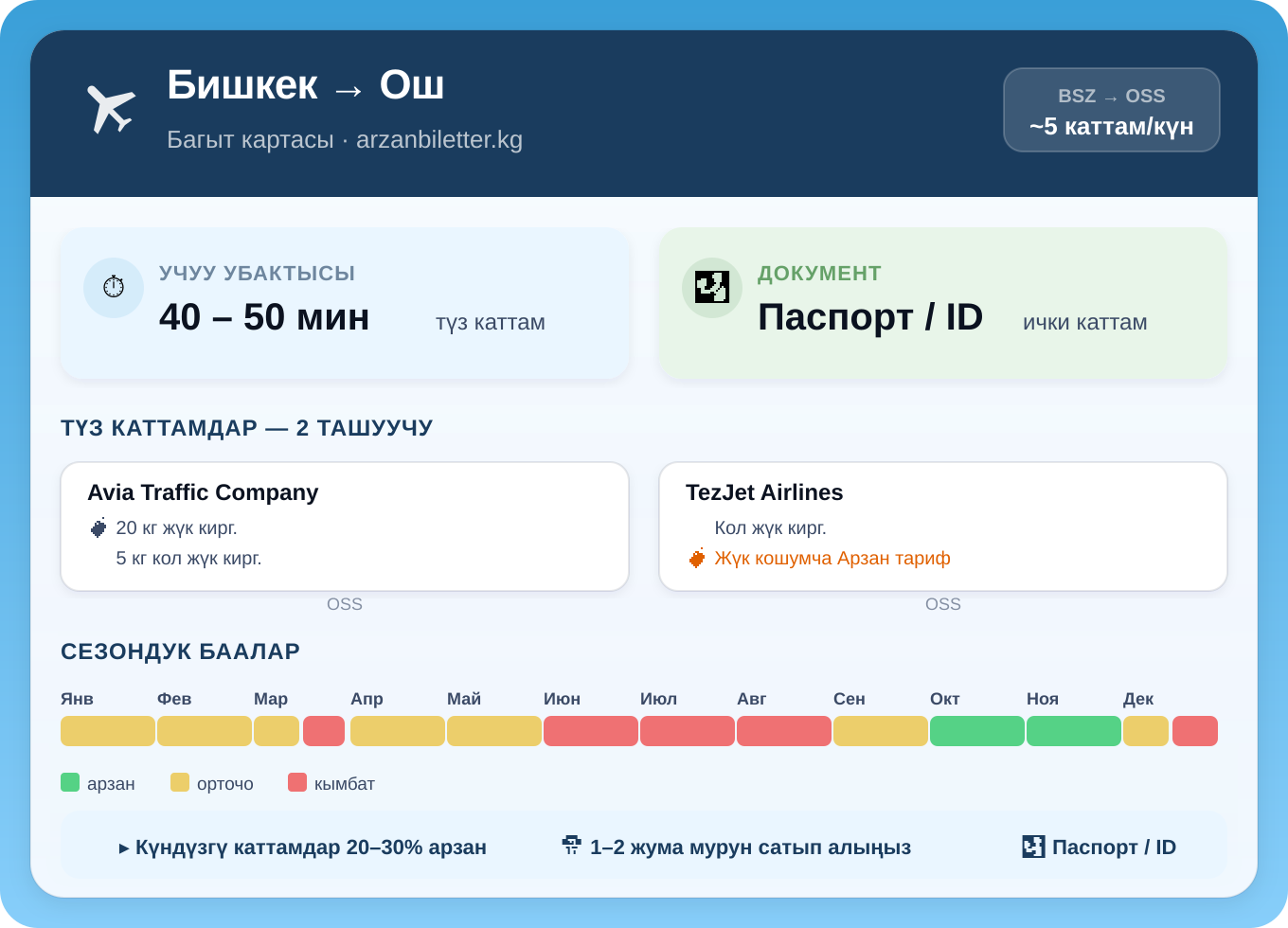This screenshot has width=1288, height=928.
Task: Open the arzanbiletter.kg link
Action: (x=438, y=139)
